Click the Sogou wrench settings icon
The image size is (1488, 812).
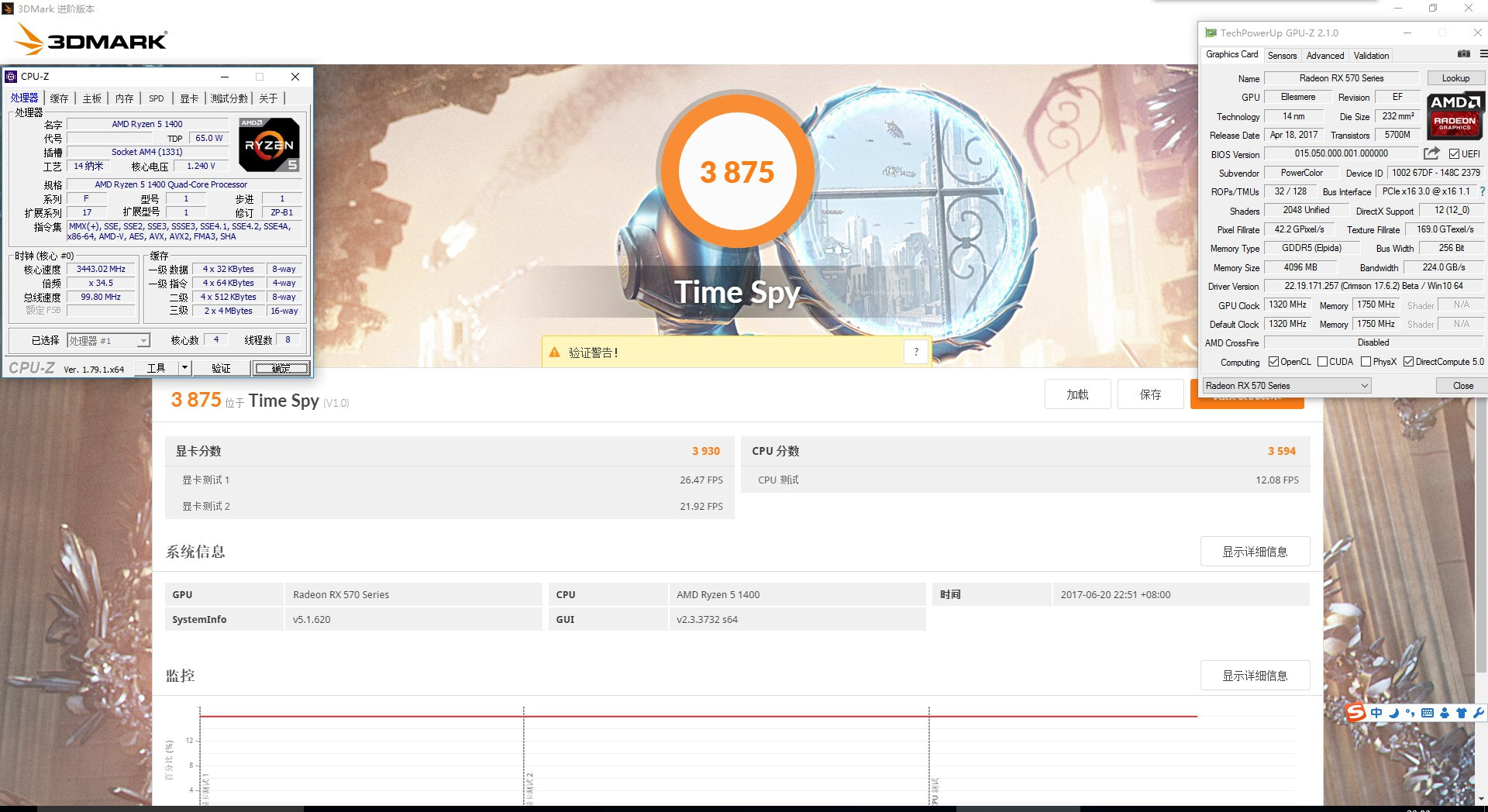click(1479, 713)
